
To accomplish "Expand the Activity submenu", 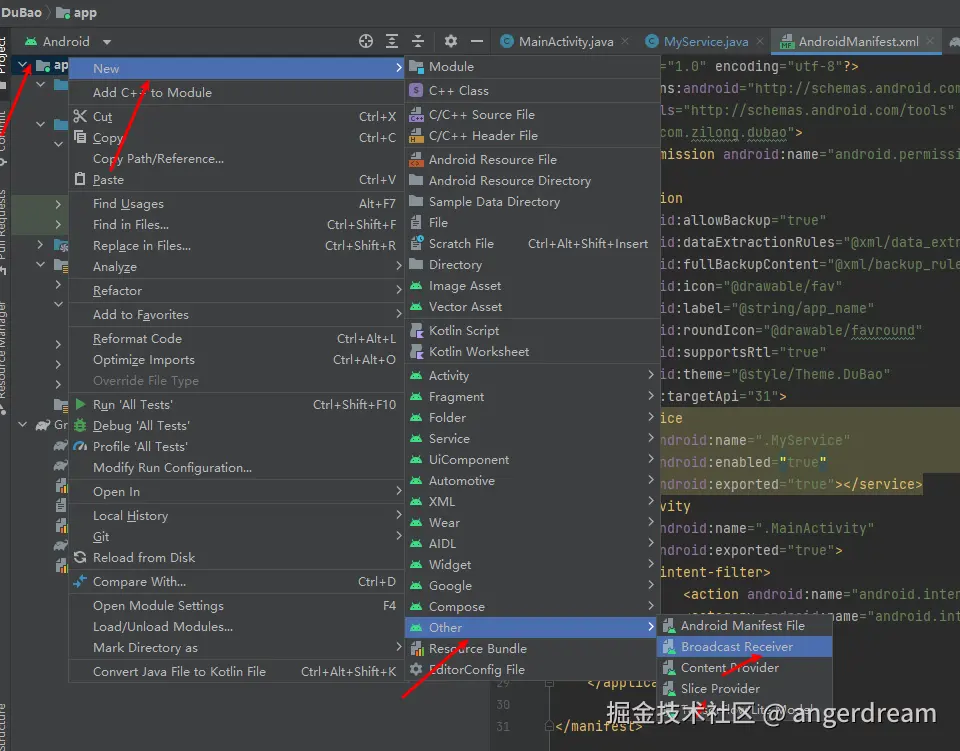I will [x=532, y=375].
